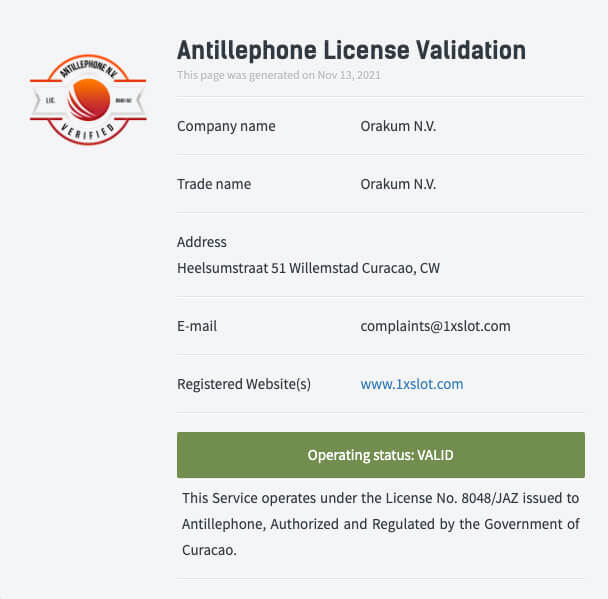Click the Address label

pyautogui.click(x=202, y=242)
